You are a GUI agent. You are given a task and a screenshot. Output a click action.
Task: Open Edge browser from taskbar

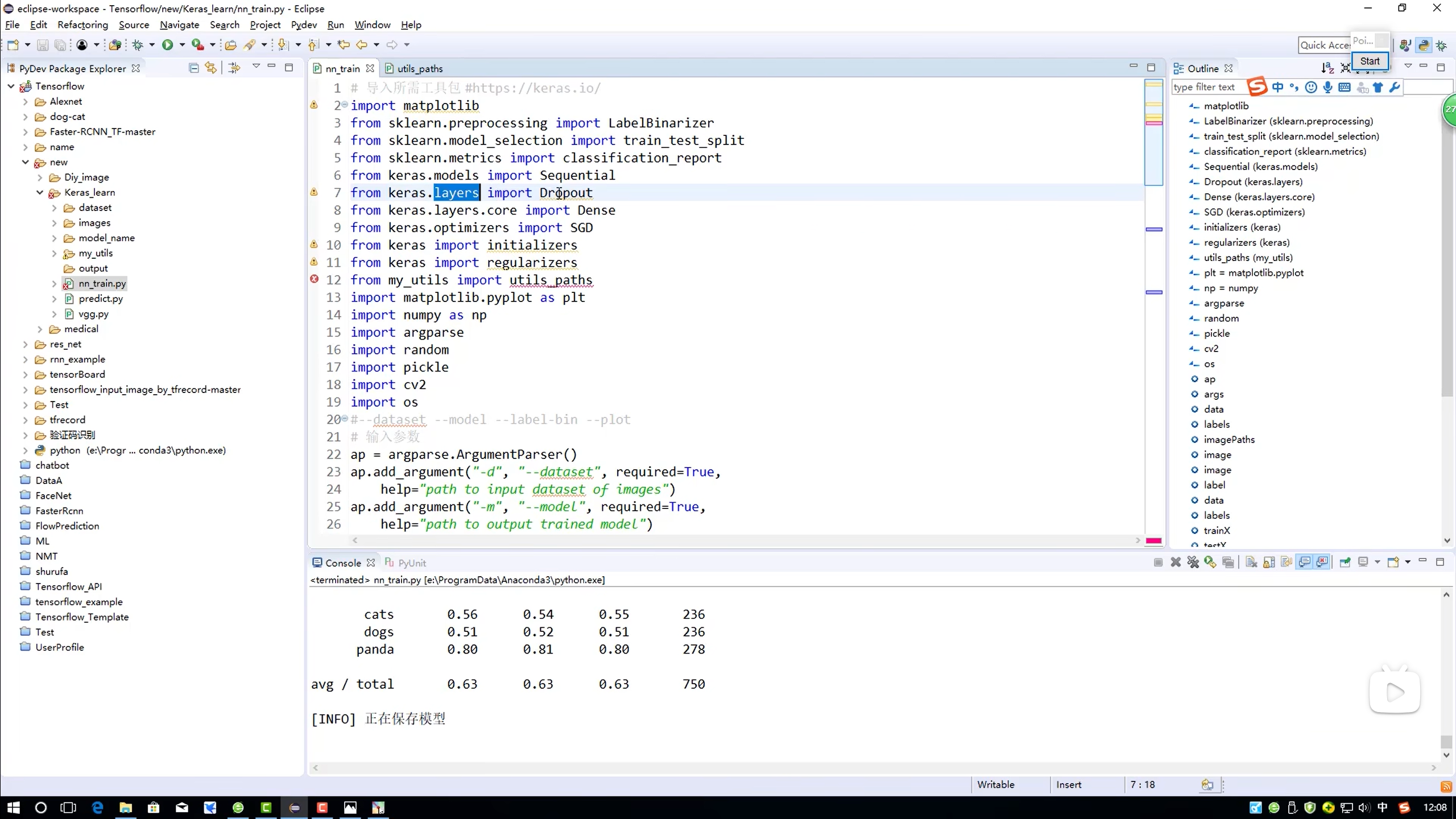pyautogui.click(x=97, y=807)
